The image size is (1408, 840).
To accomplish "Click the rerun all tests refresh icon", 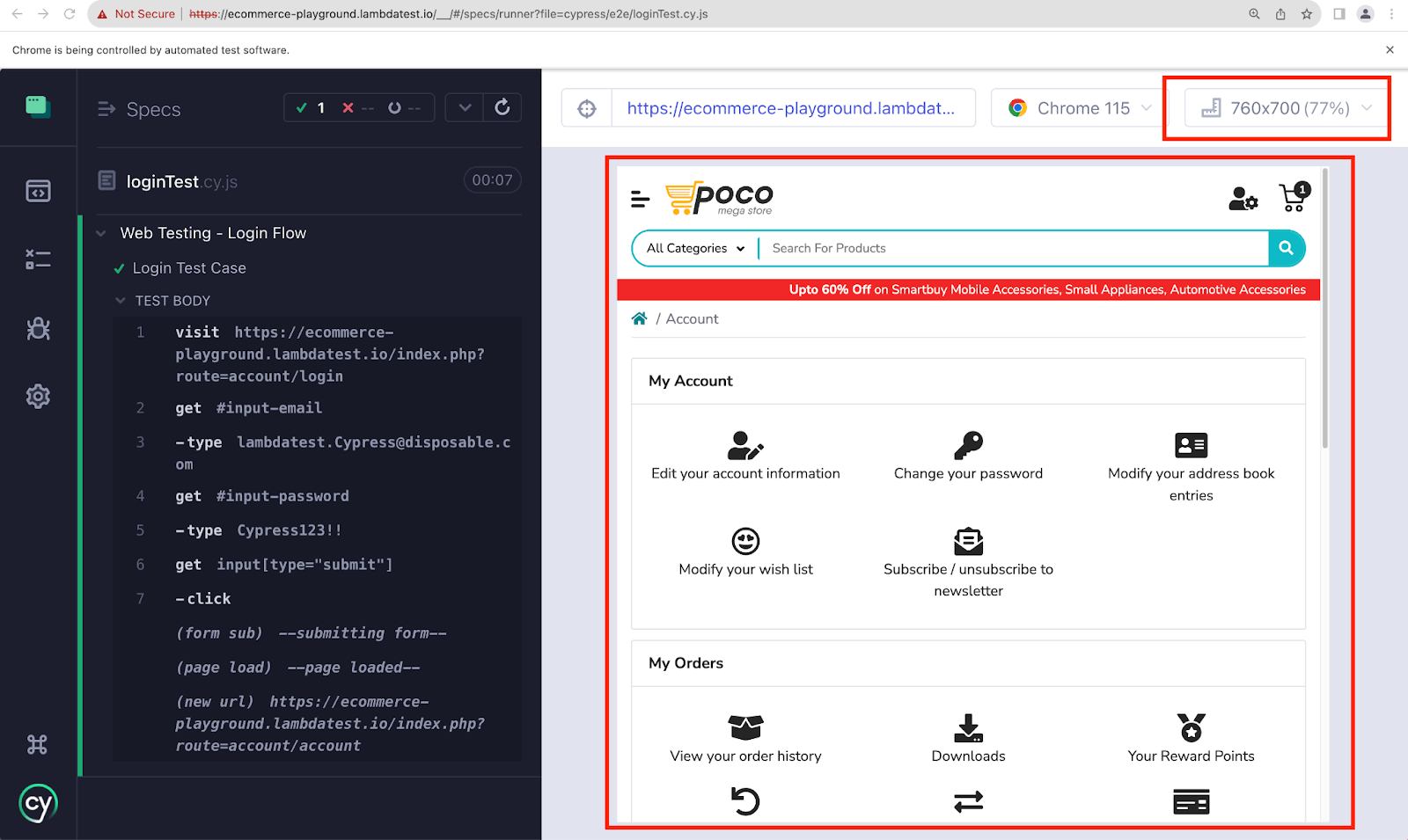I will coord(502,107).
